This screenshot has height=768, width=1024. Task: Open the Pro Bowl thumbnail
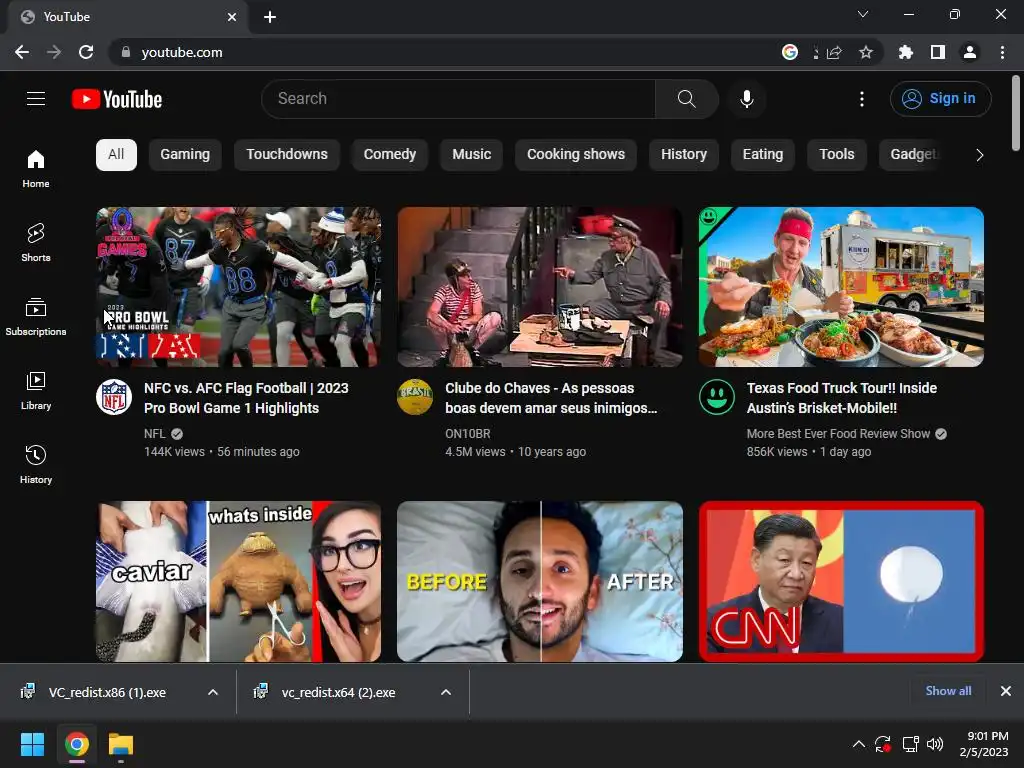[x=238, y=287]
